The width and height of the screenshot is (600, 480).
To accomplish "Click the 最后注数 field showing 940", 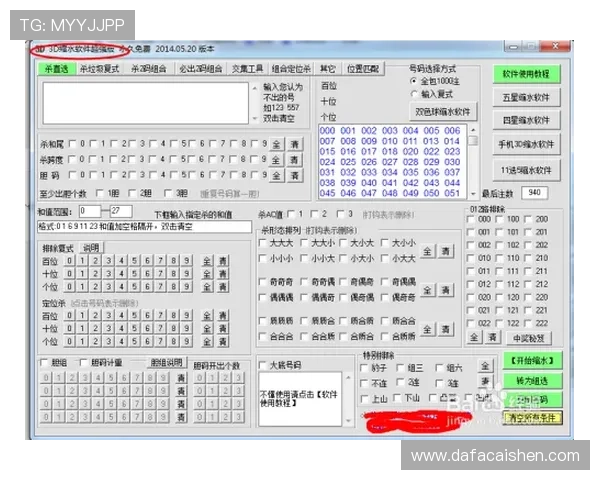I will tap(535, 193).
